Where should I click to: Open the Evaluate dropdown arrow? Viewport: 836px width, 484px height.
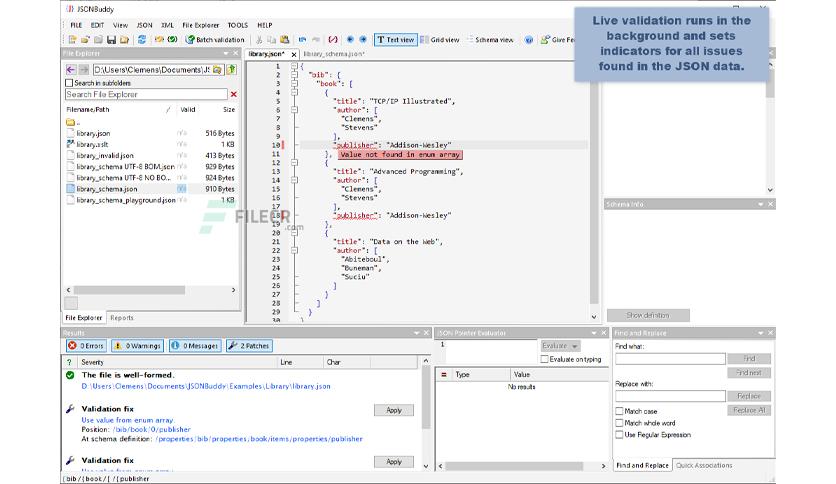[x=575, y=346]
